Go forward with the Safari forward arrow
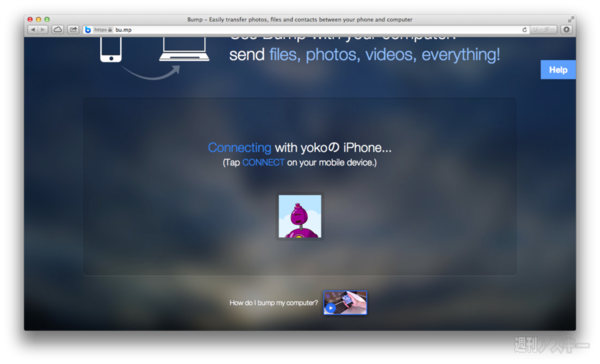Viewport: 600px width, 364px height. click(43, 29)
